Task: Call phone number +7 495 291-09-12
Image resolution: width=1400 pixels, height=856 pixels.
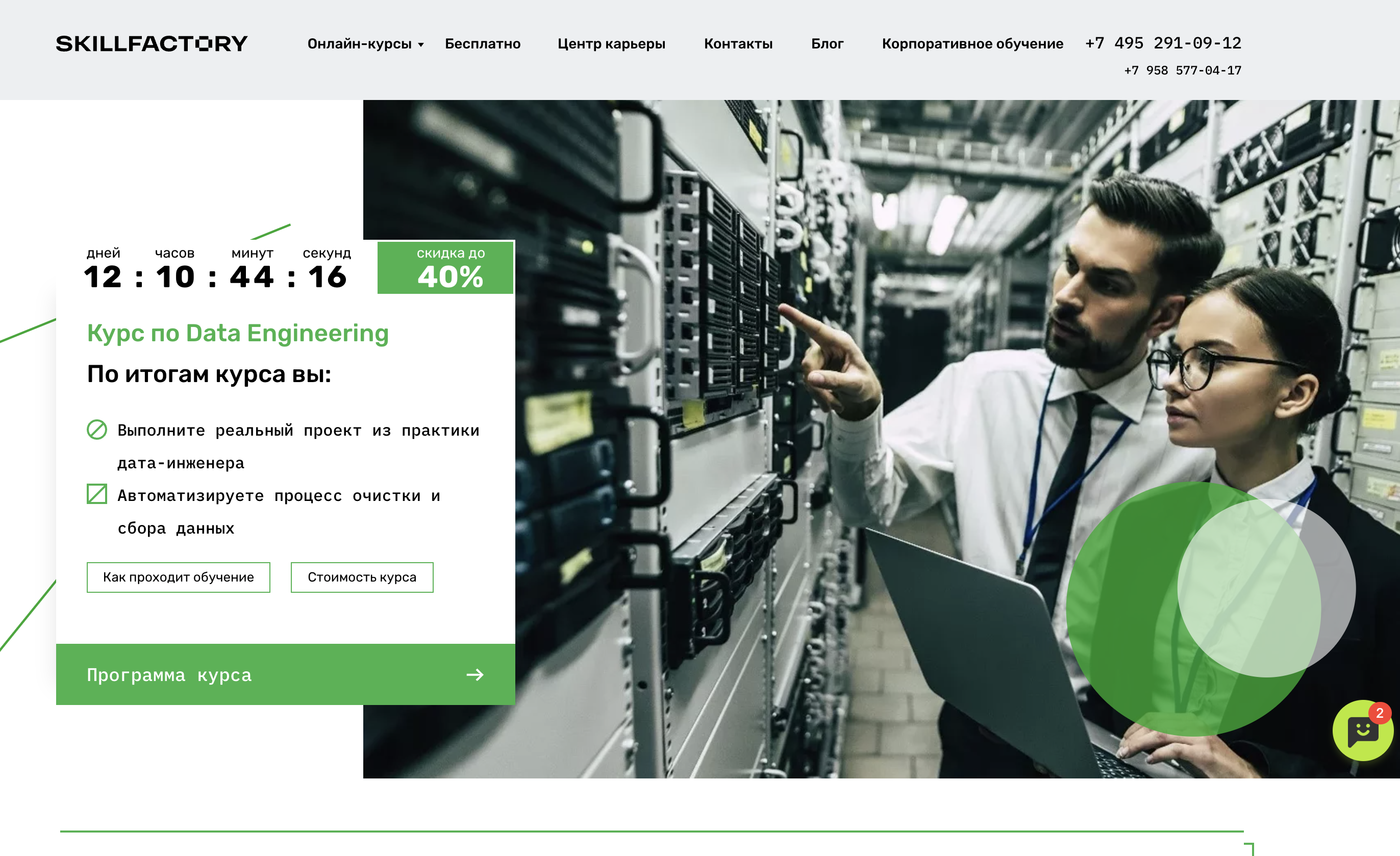Action: pyautogui.click(x=1163, y=43)
